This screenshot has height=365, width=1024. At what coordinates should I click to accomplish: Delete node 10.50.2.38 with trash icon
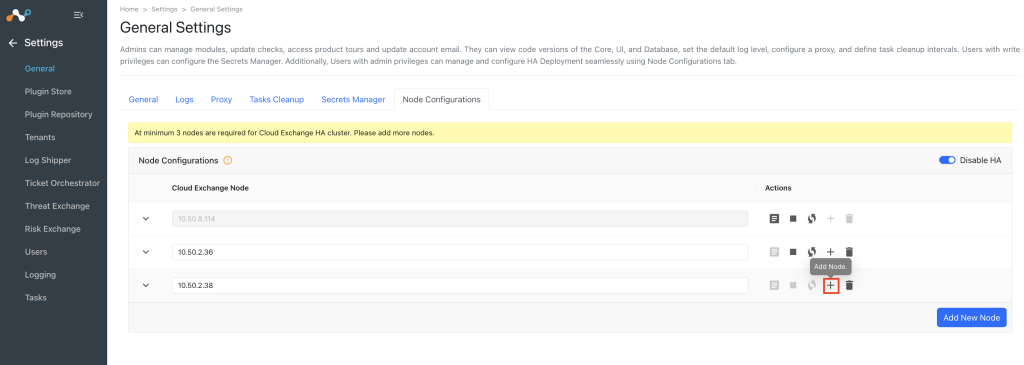tap(849, 285)
